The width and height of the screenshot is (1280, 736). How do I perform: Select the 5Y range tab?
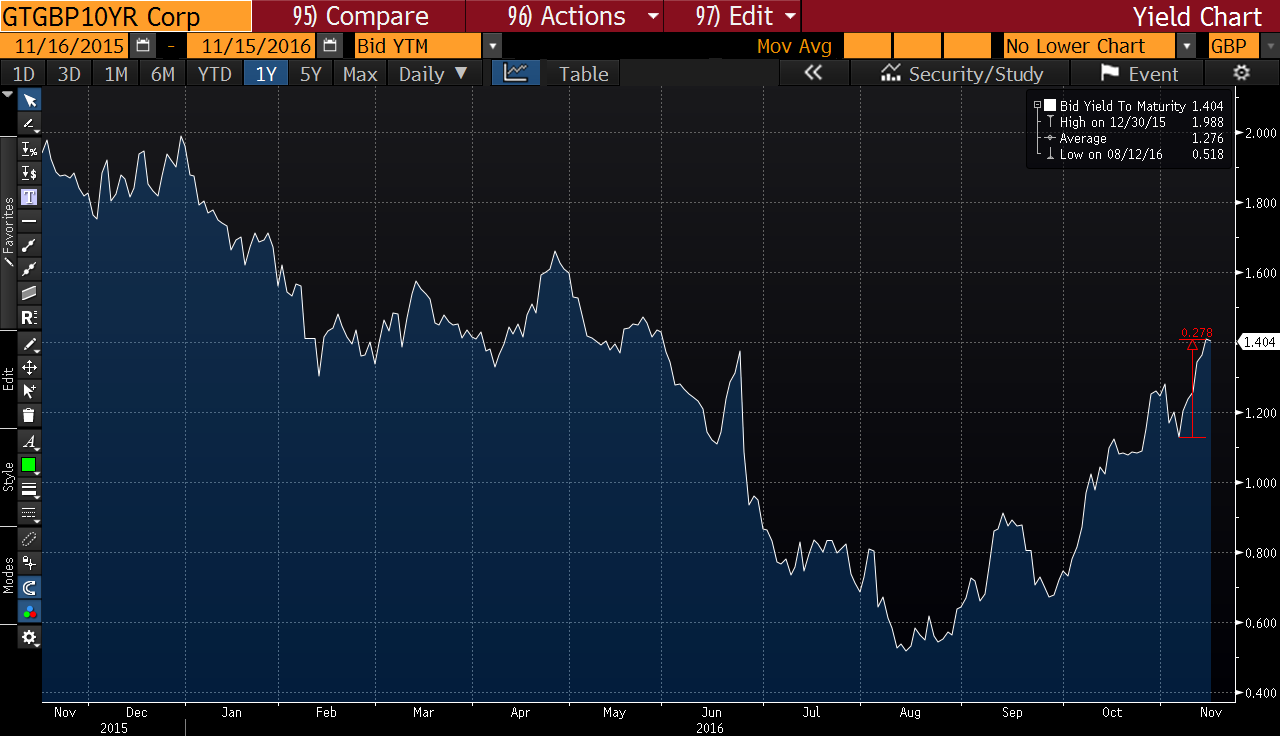tap(311, 73)
